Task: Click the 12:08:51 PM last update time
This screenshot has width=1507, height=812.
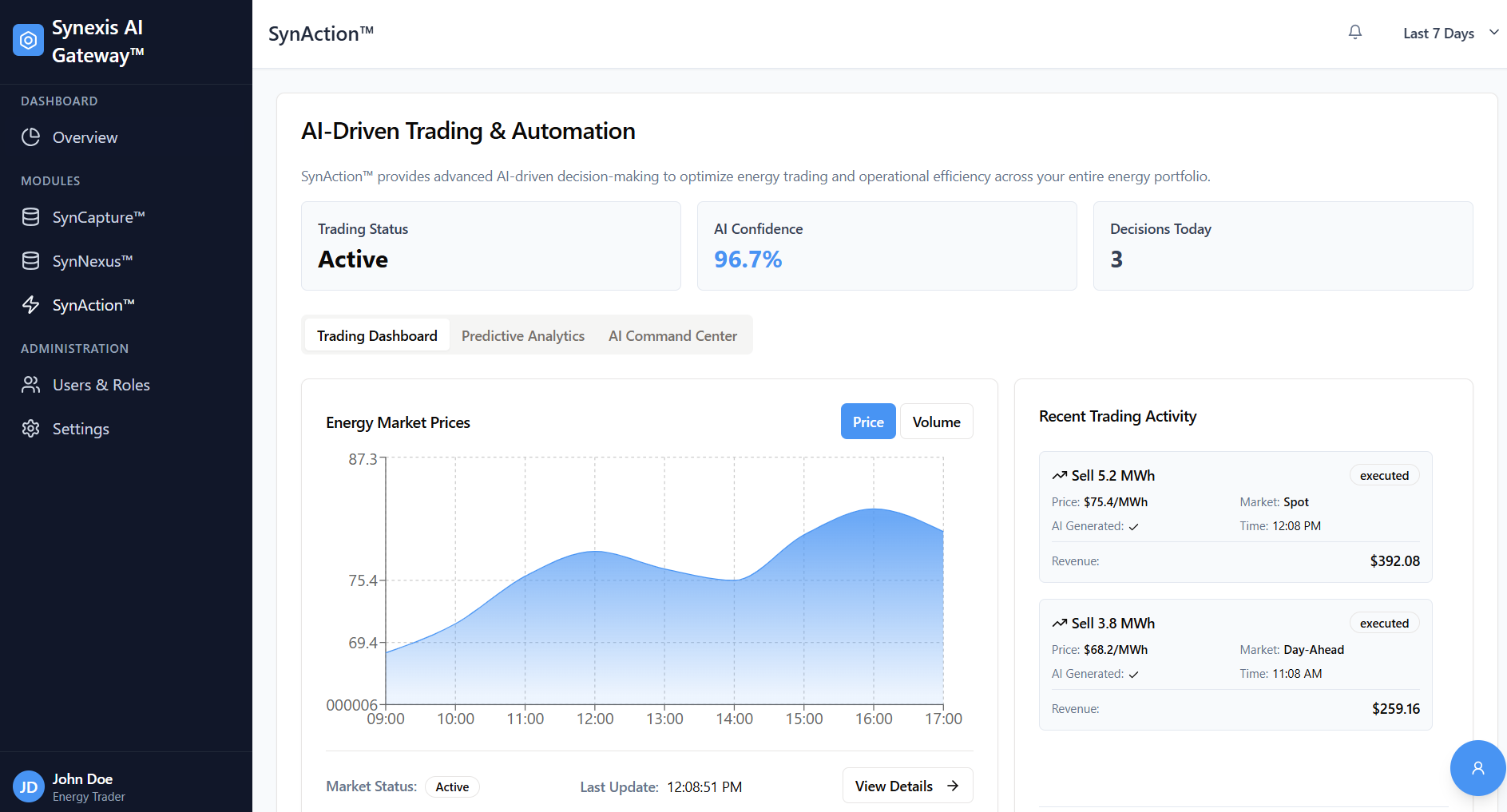Action: [x=704, y=787]
